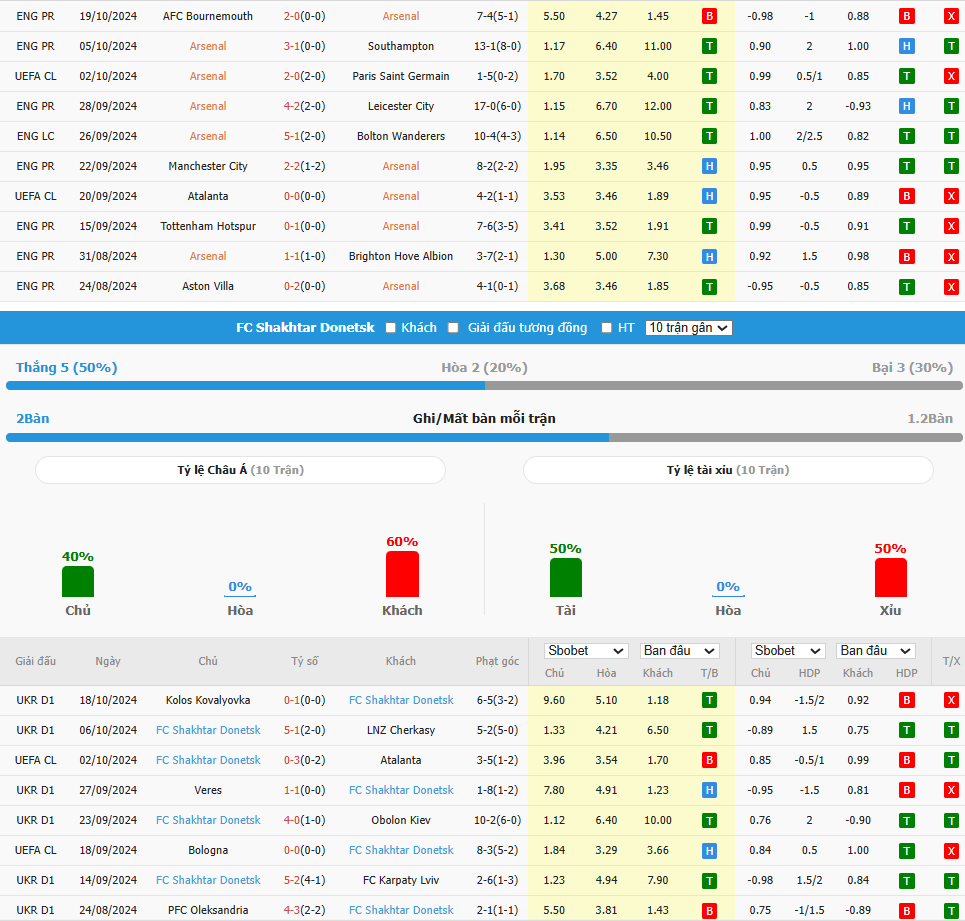Image resolution: width=965 pixels, height=921 pixels.
Task: Click green T result badge in Tottenham Hotspur row
Action: pos(710,226)
